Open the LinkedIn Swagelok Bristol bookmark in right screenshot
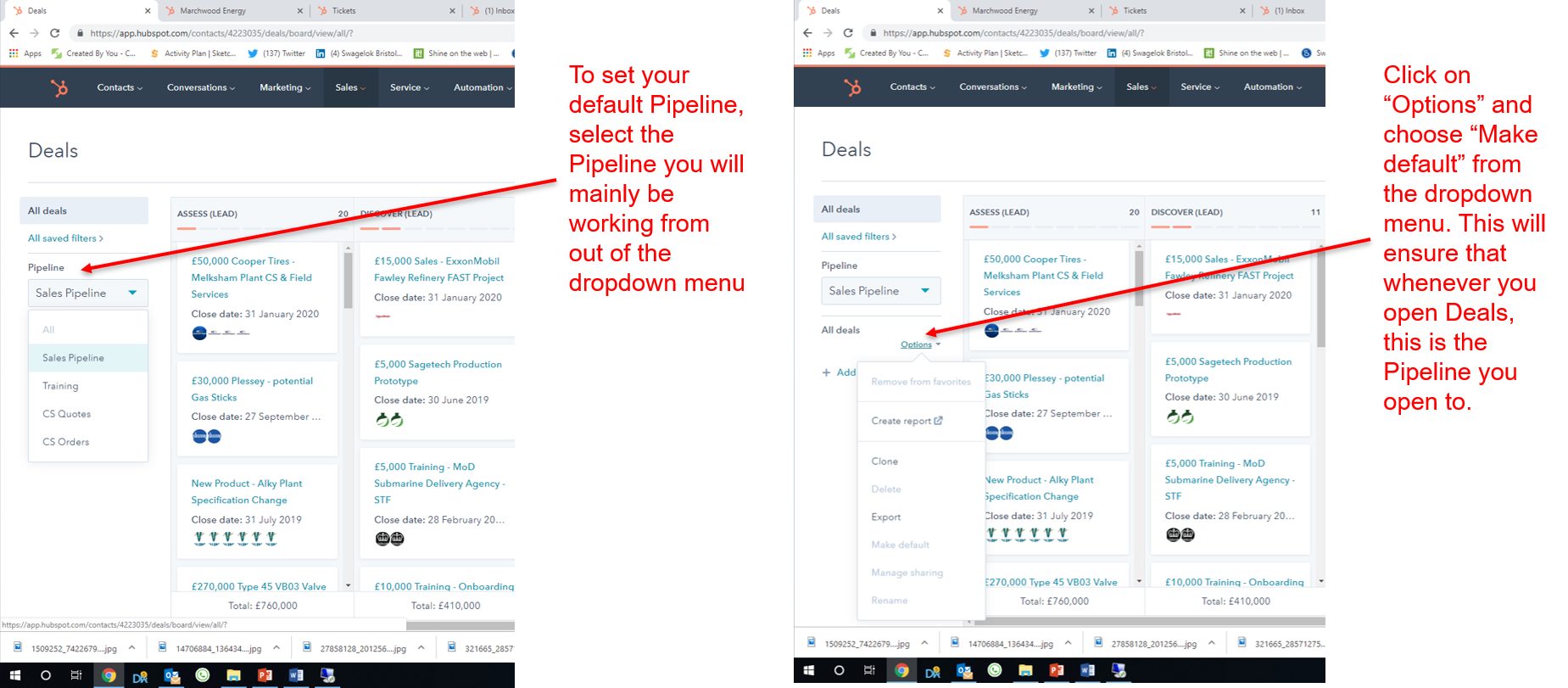 pyautogui.click(x=1150, y=53)
